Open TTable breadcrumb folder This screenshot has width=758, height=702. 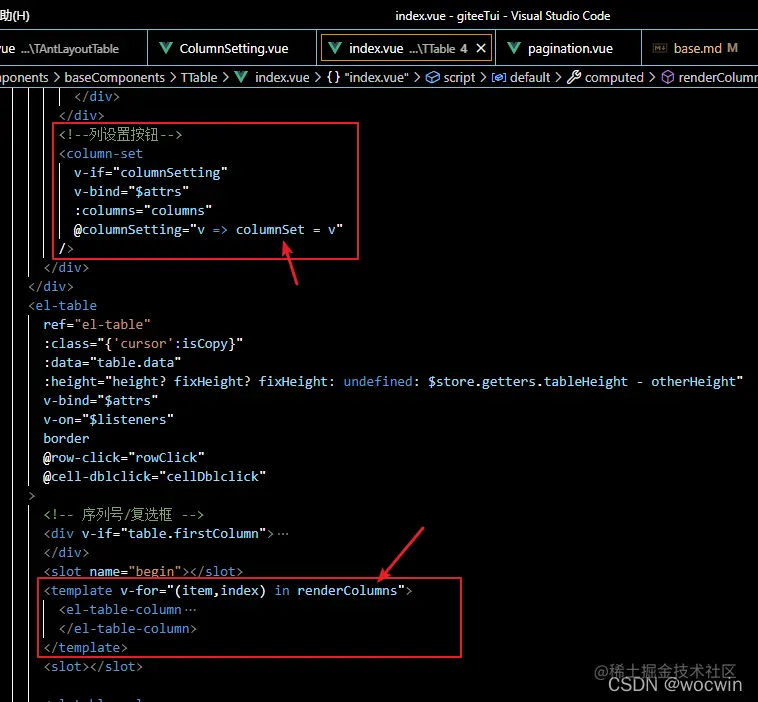tap(199, 77)
